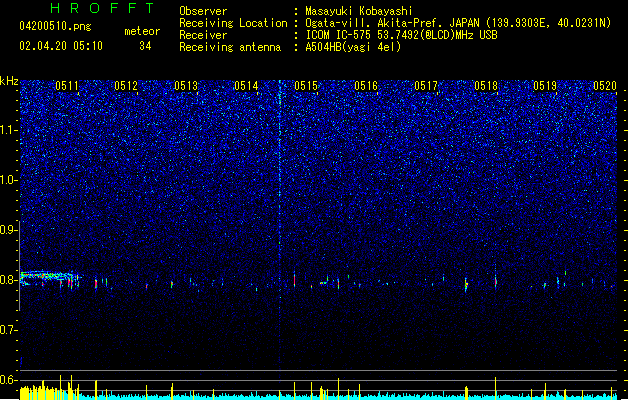The height and width of the screenshot is (400, 629).
Task: Click the 0518 time marker
Action: pyautogui.click(x=486, y=86)
